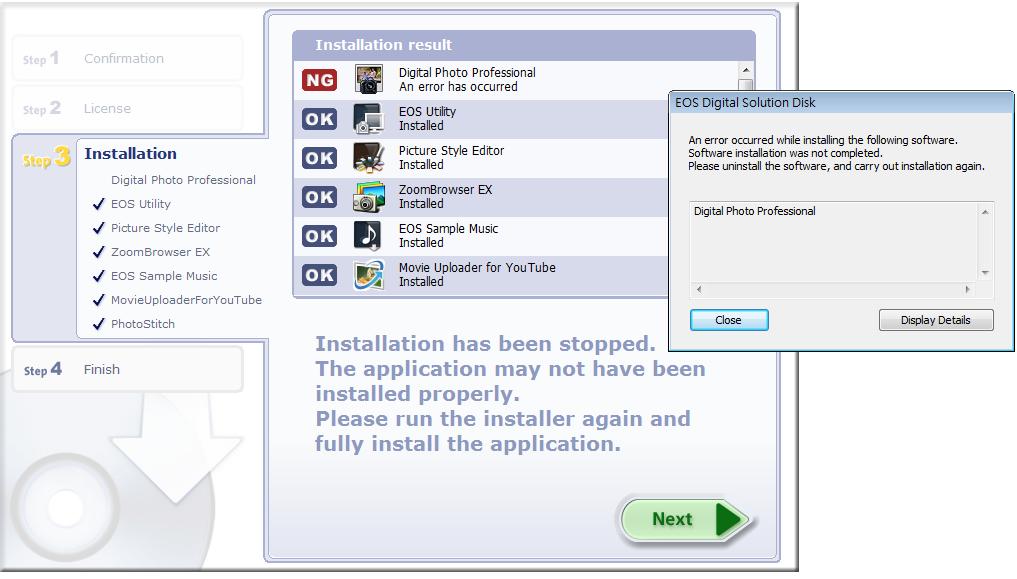The height and width of the screenshot is (579, 1017).
Task: Click the Picture Style Editor result row text
Action: coord(451,158)
